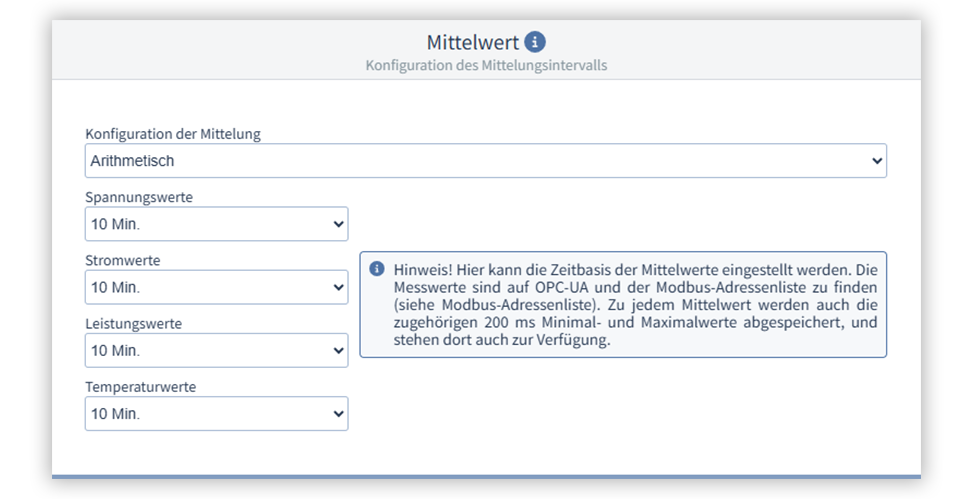The image size is (972, 499).
Task: Select the Spannungswerte label
Action: click(x=139, y=197)
